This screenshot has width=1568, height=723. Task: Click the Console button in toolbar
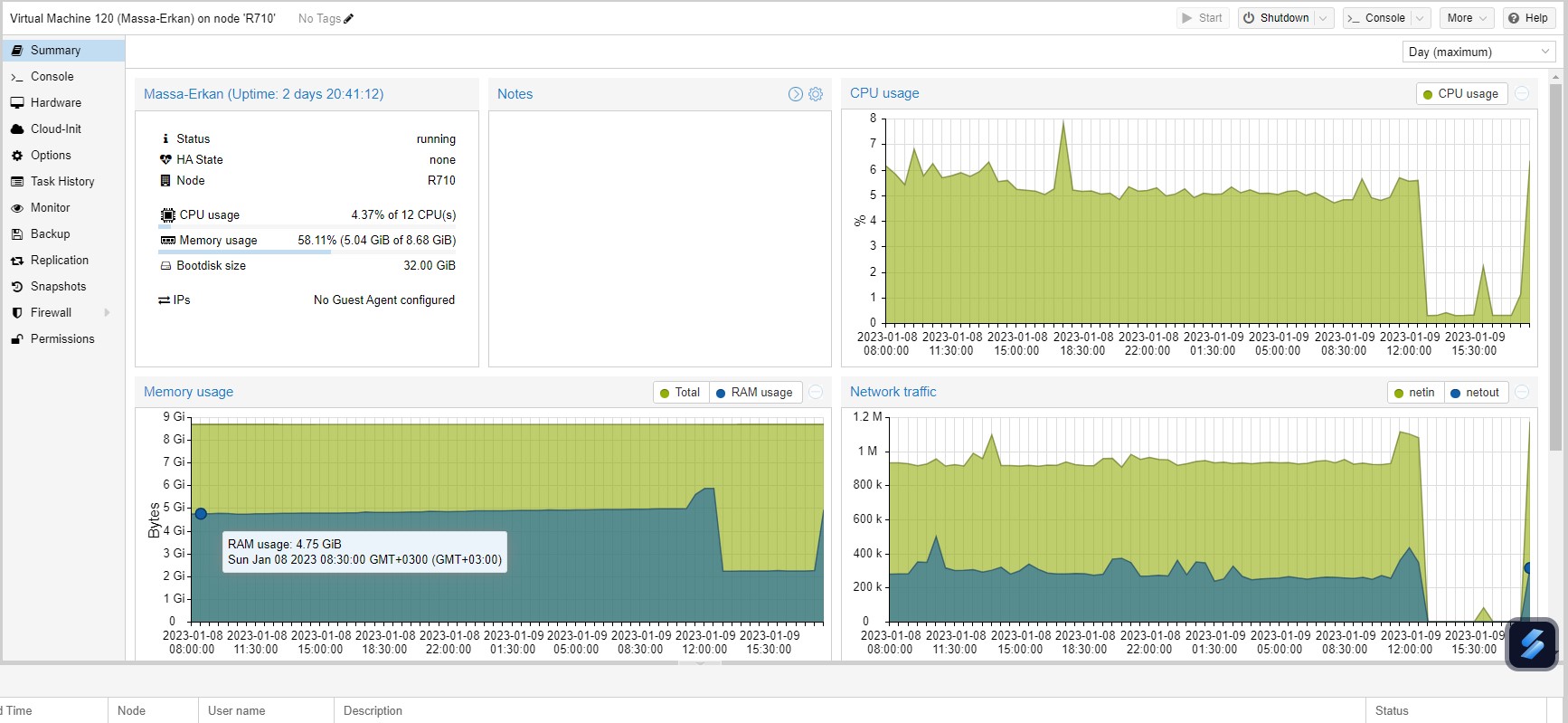pyautogui.click(x=1376, y=18)
